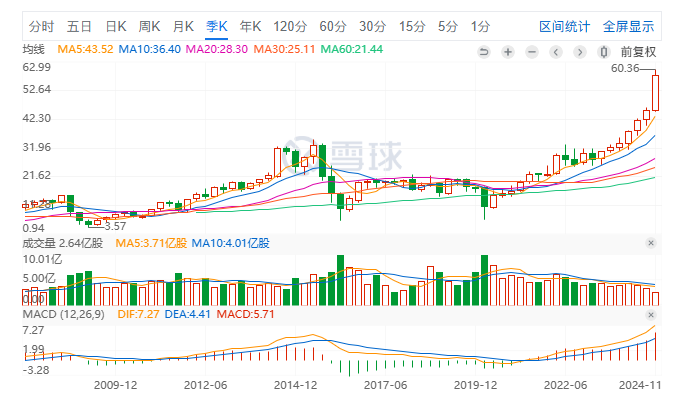Viewport: 673px width, 403px height.
Task: Select the 季K quarterly tab
Action: 217,27
